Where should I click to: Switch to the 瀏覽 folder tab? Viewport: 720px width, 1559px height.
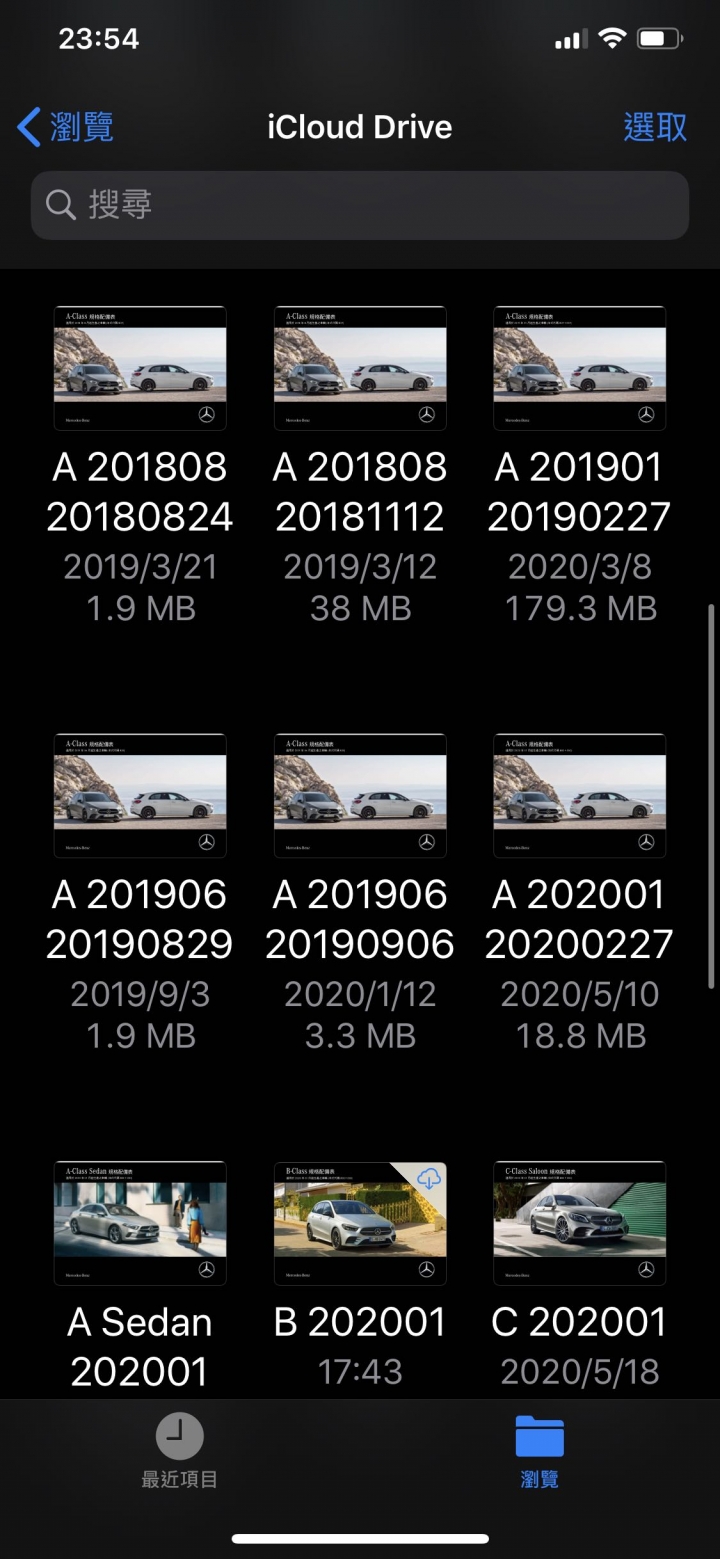click(540, 1452)
